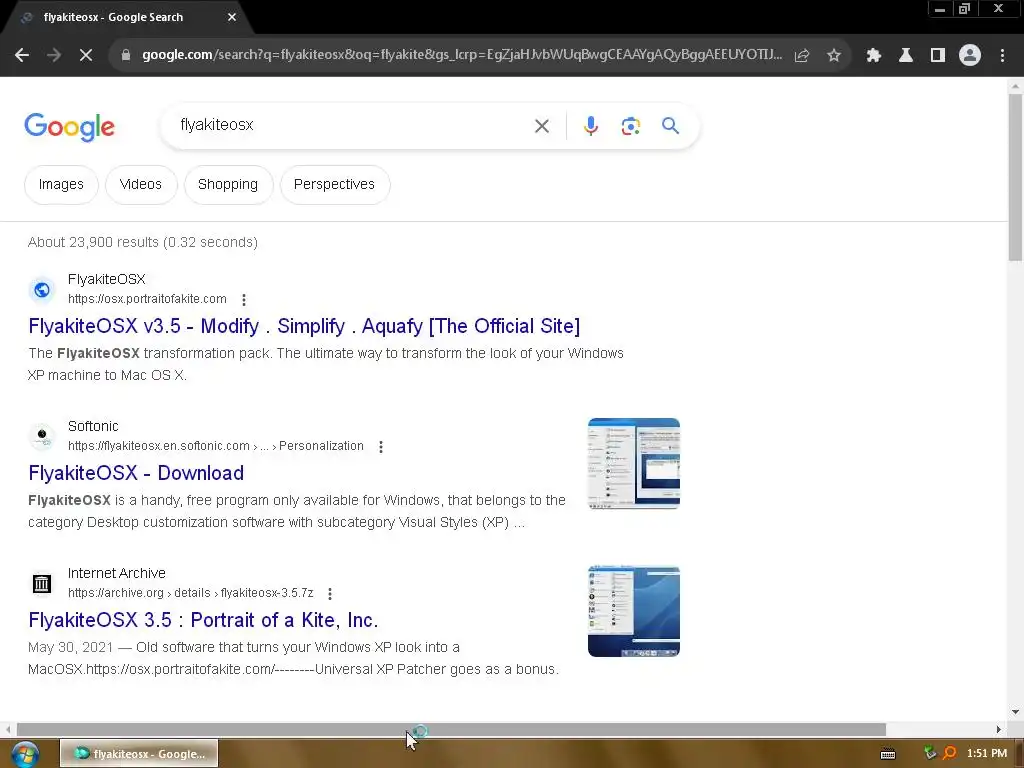Filter results by Images
The height and width of the screenshot is (768, 1024).
click(x=61, y=185)
